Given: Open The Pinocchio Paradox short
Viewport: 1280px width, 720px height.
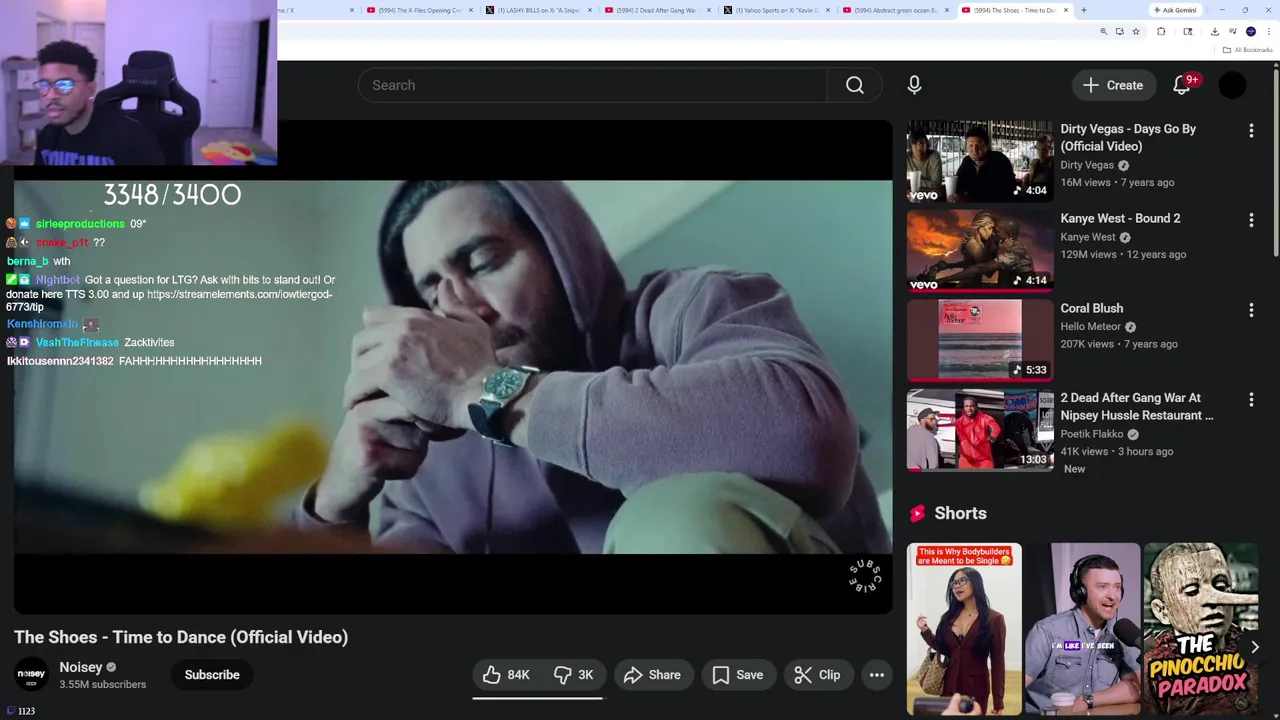Looking at the screenshot, I should tap(1201, 629).
